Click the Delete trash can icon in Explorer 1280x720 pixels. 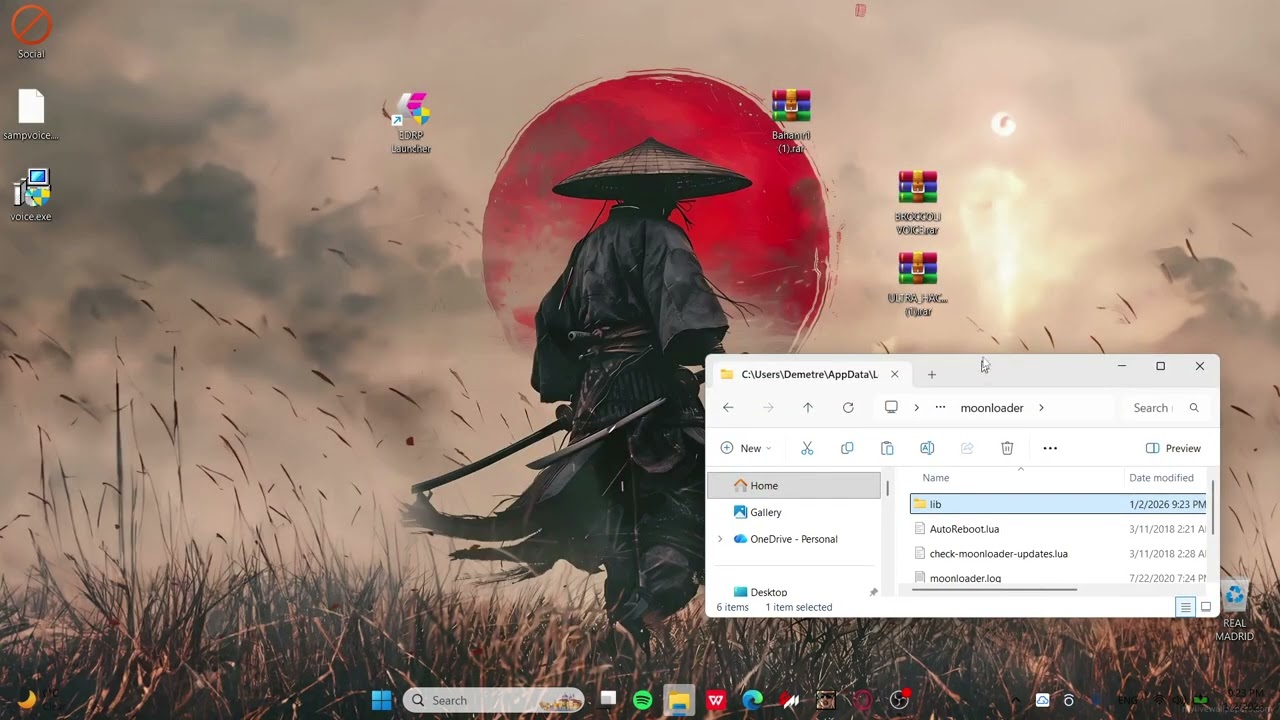[x=1007, y=448]
